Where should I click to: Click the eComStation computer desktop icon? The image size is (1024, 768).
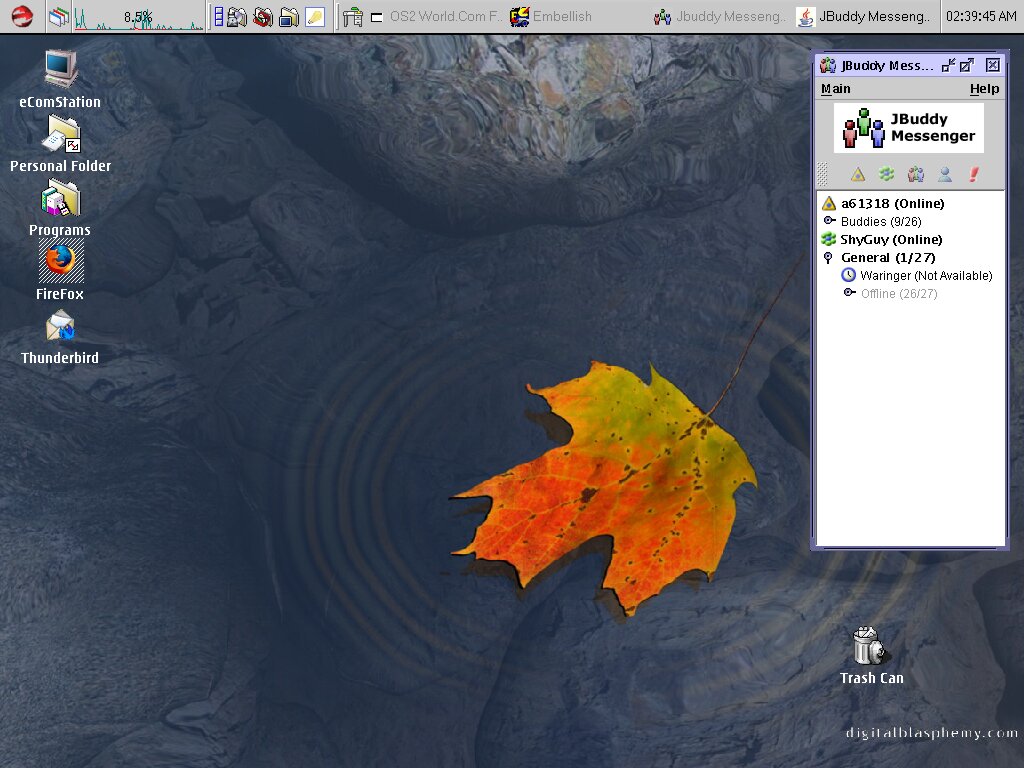tap(60, 70)
